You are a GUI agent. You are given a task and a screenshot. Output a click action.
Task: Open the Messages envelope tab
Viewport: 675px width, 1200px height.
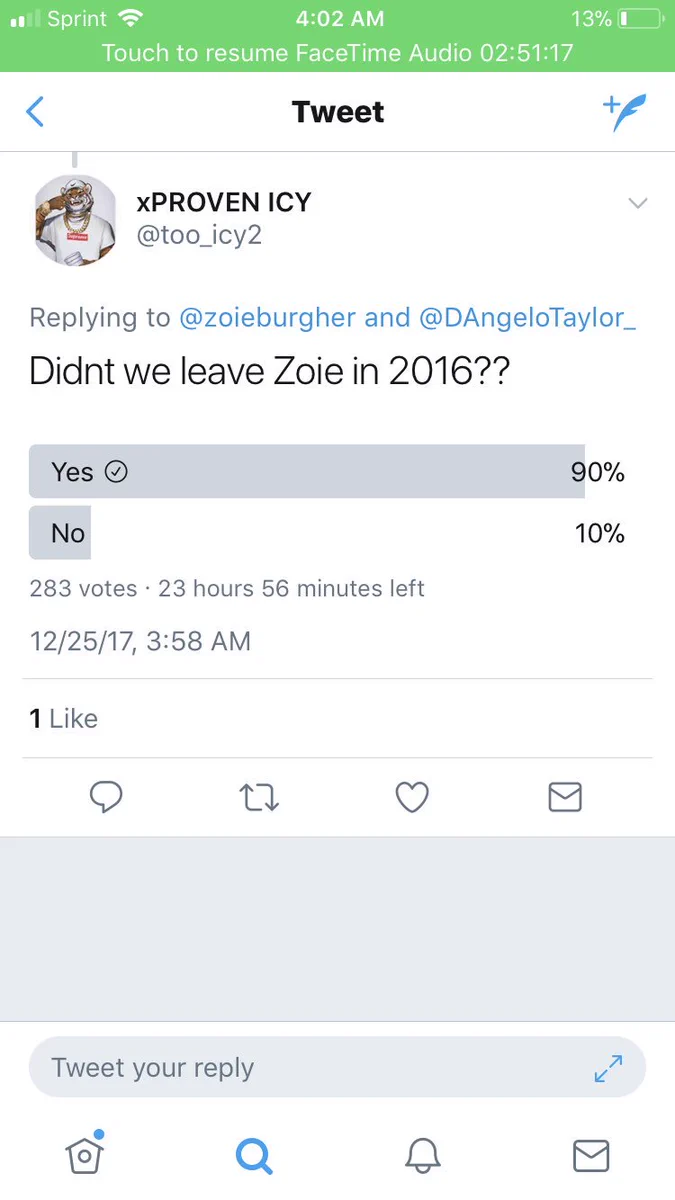(x=591, y=1155)
